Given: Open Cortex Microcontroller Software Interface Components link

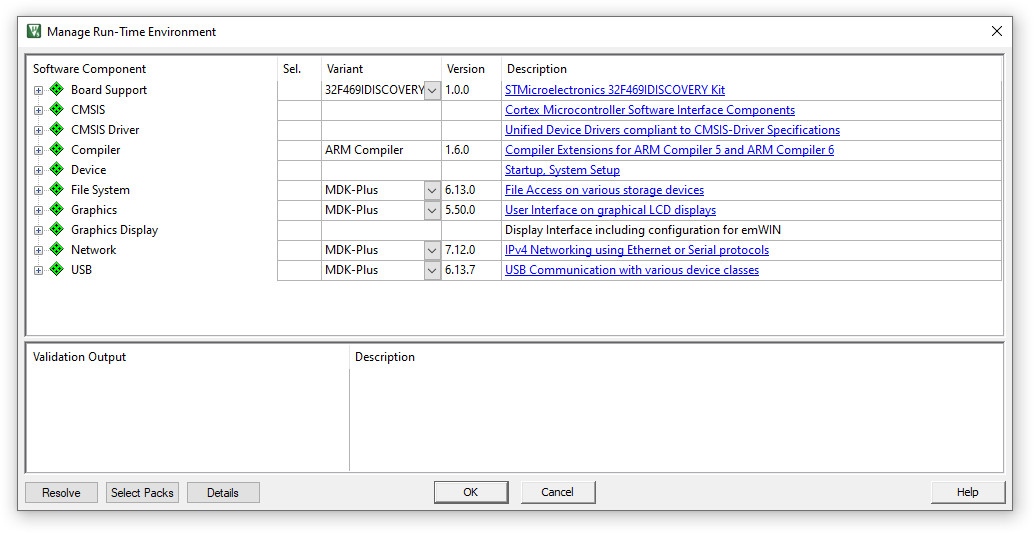Looking at the screenshot, I should pyautogui.click(x=650, y=110).
